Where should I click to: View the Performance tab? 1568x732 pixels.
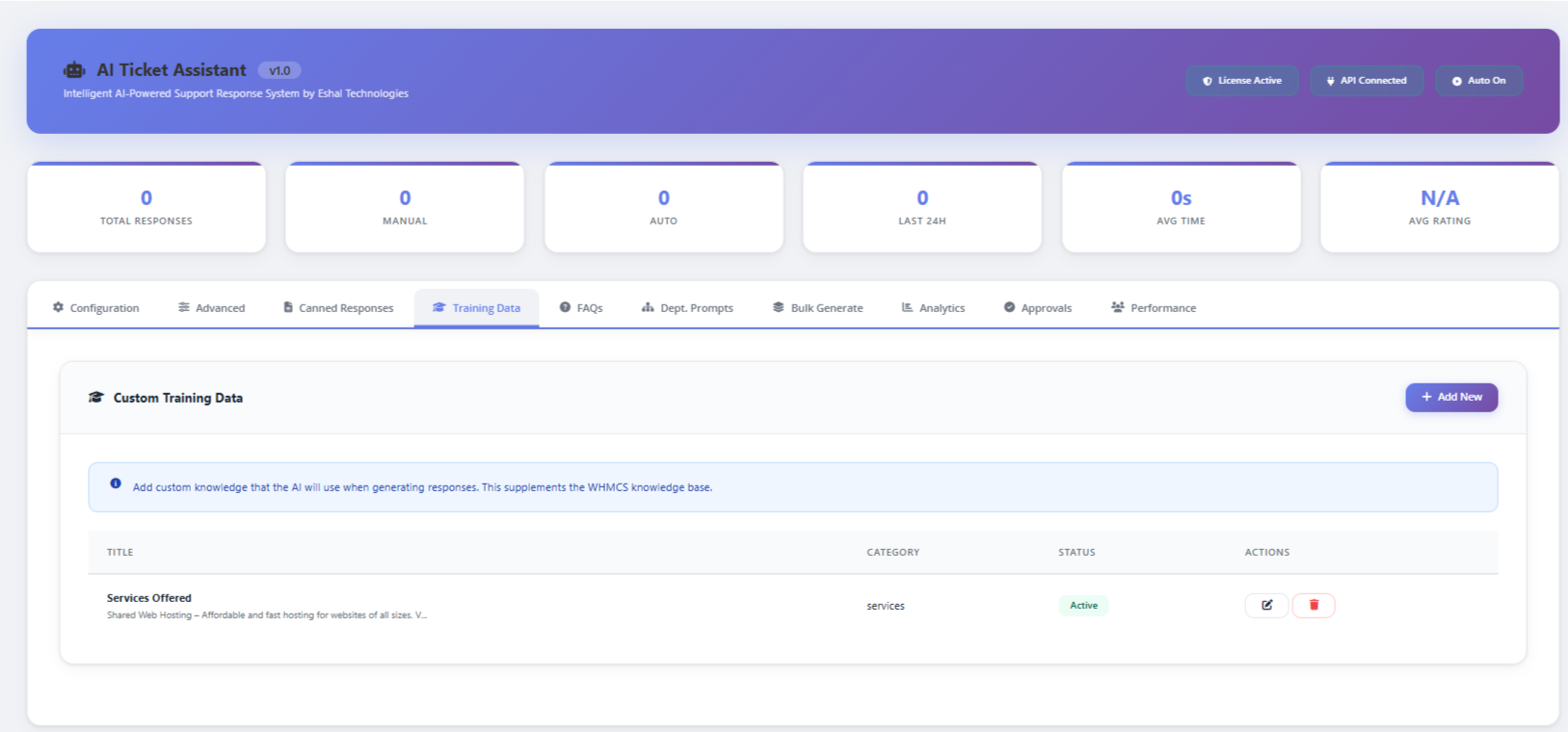(x=1154, y=308)
